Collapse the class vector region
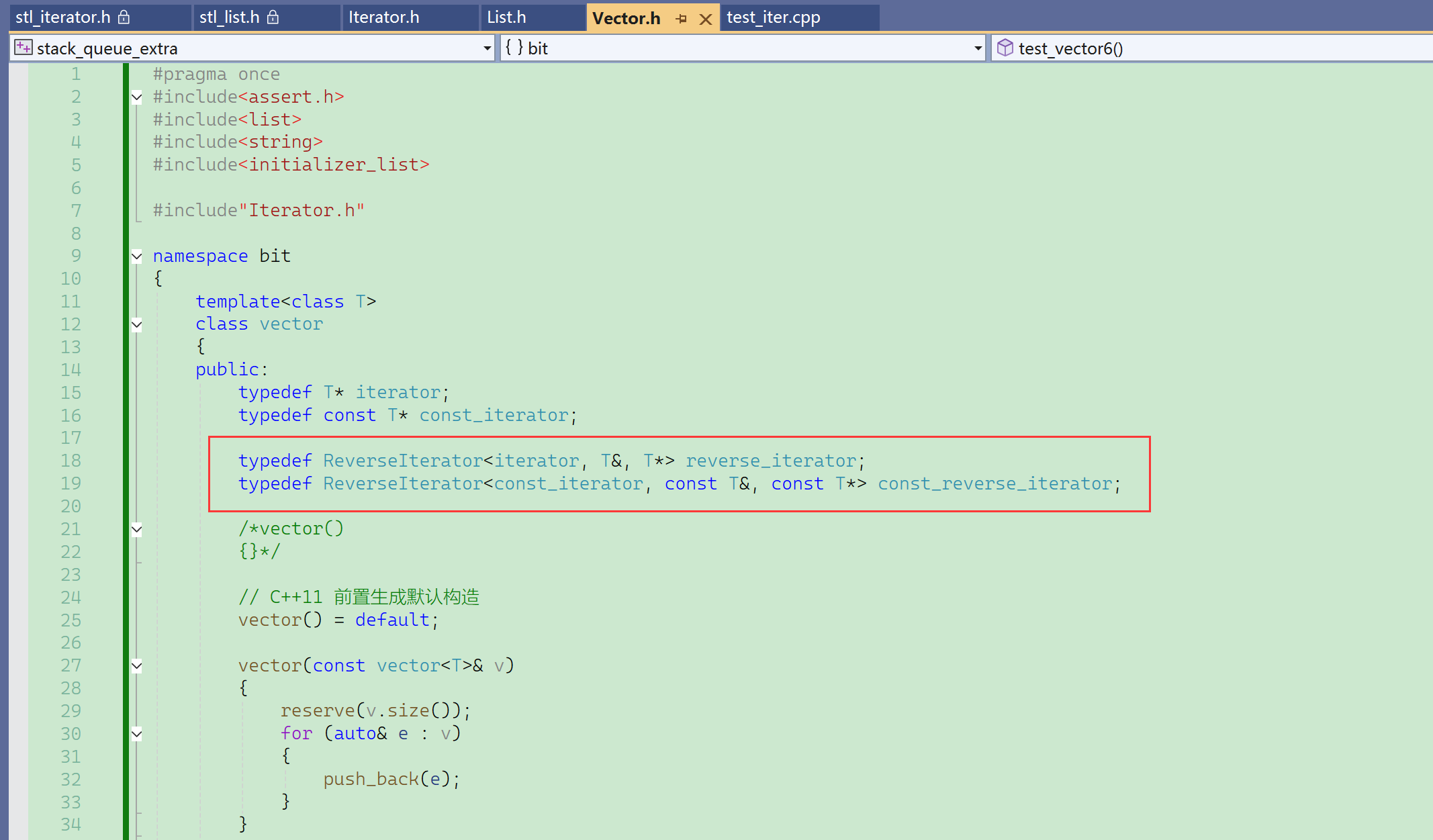 pyautogui.click(x=137, y=325)
